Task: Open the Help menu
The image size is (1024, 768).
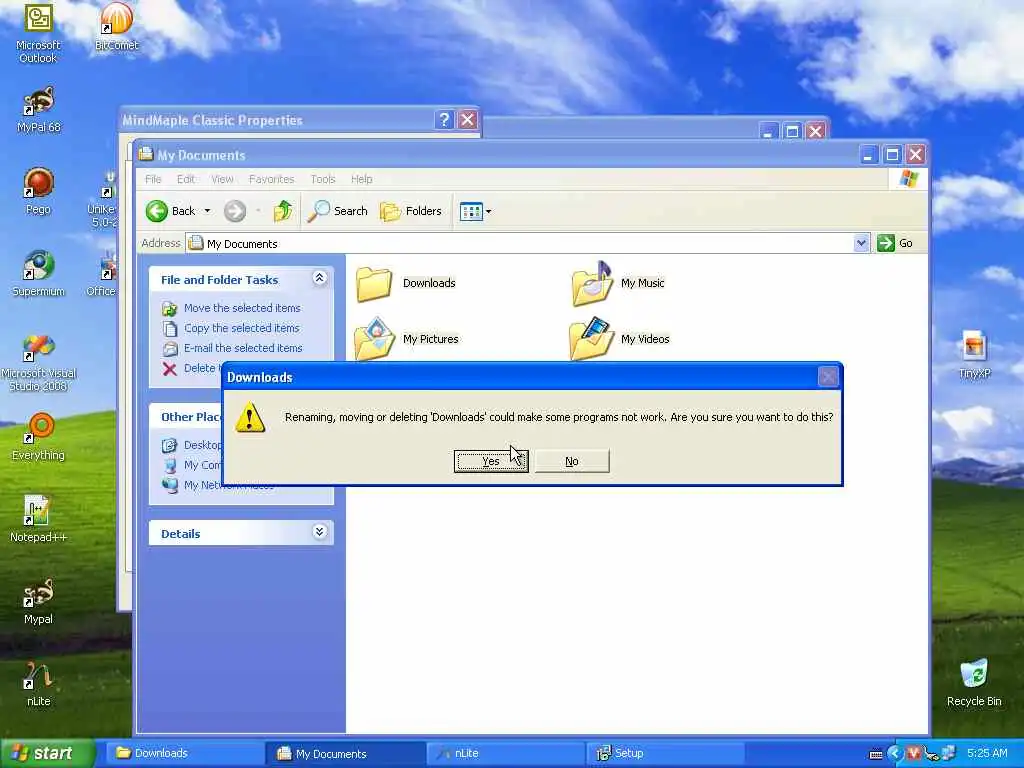Action: pyautogui.click(x=361, y=179)
